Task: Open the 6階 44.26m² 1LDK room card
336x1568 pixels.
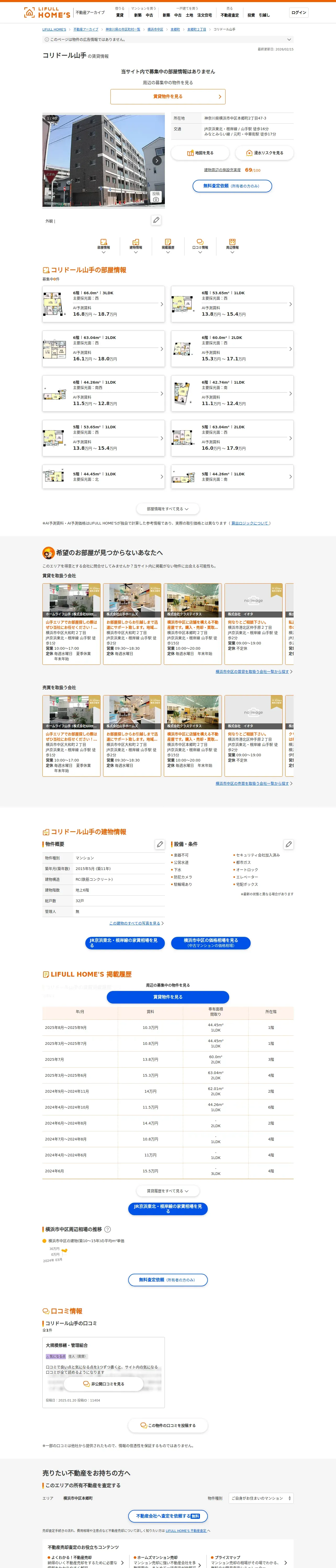Action: pos(104,393)
